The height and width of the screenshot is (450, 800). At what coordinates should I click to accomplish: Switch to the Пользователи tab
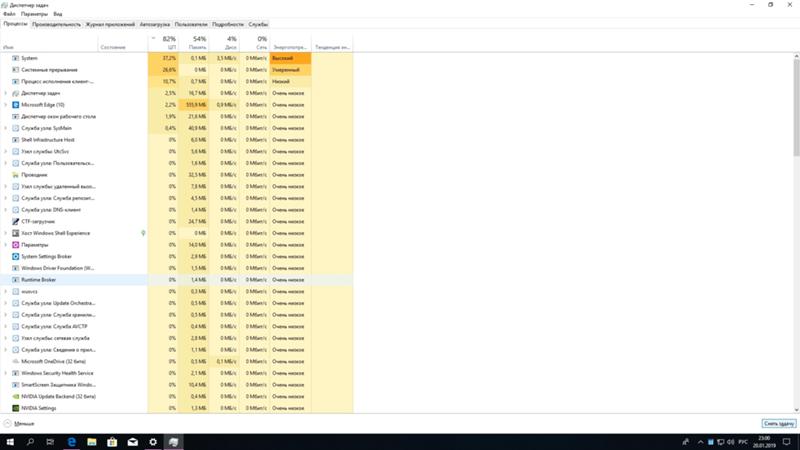coord(191,24)
